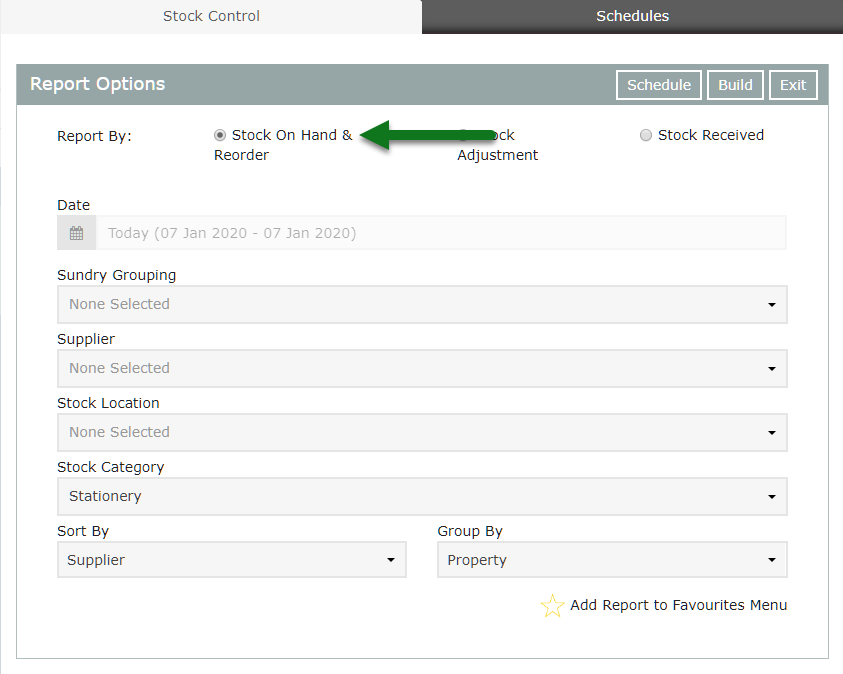Switch to the Stock Control tab
Screen dimensions: 843x674
pyautogui.click(x=211, y=17)
